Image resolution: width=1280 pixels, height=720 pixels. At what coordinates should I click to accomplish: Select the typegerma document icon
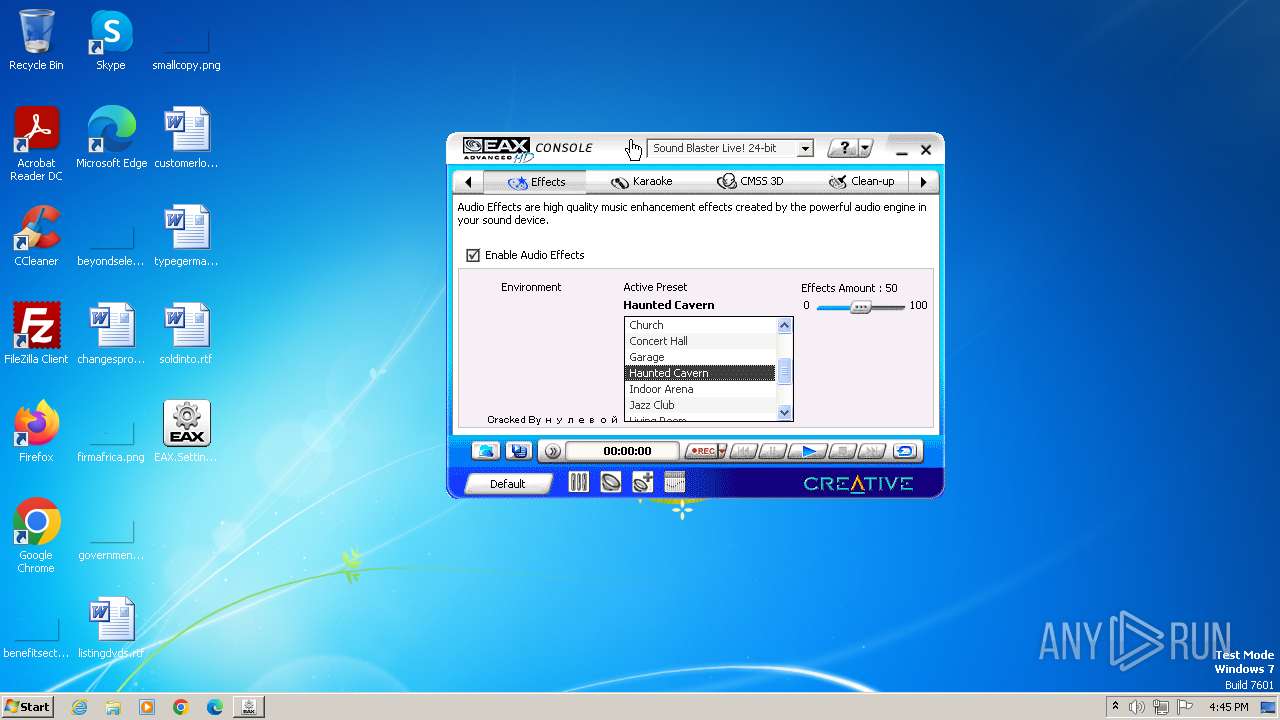click(x=186, y=235)
